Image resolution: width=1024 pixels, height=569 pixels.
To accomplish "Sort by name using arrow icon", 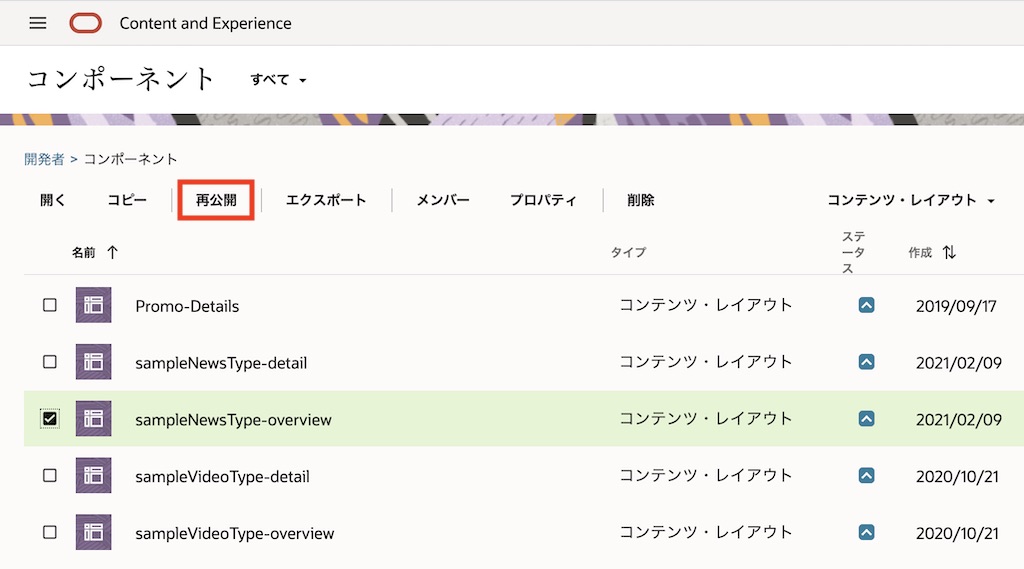I will [112, 253].
